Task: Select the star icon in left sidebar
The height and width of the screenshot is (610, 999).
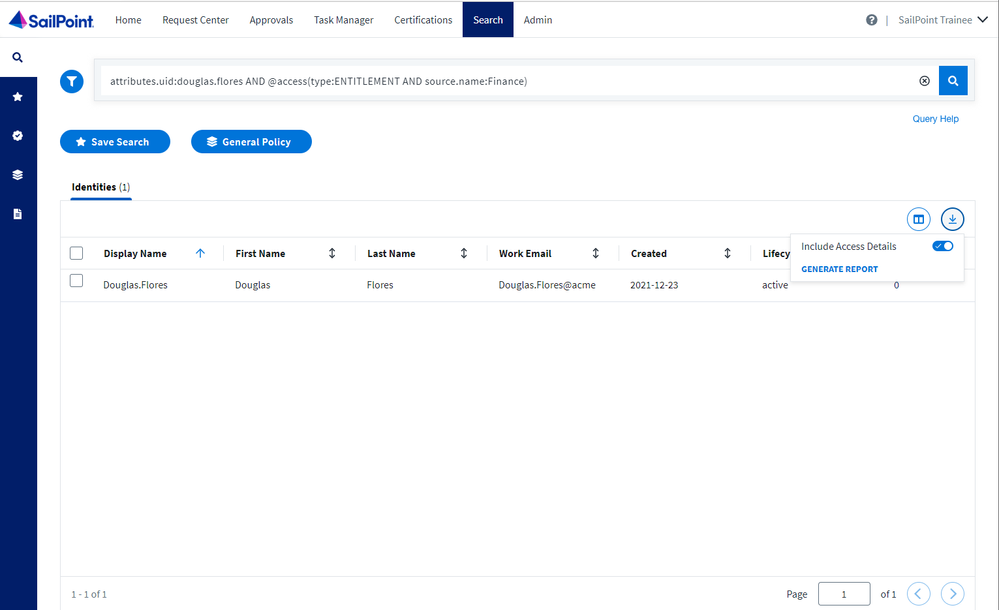Action: tap(17, 97)
